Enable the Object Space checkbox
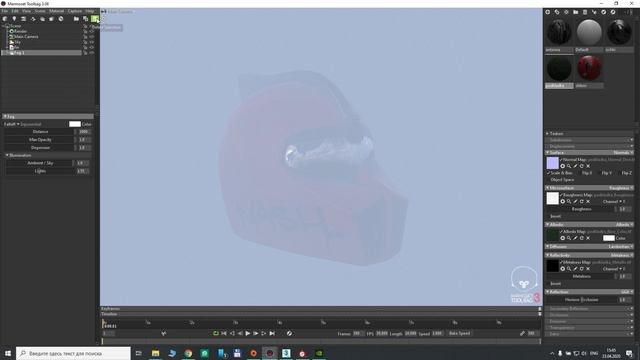Screen dimensions: 640x360 pyautogui.click(x=549, y=180)
